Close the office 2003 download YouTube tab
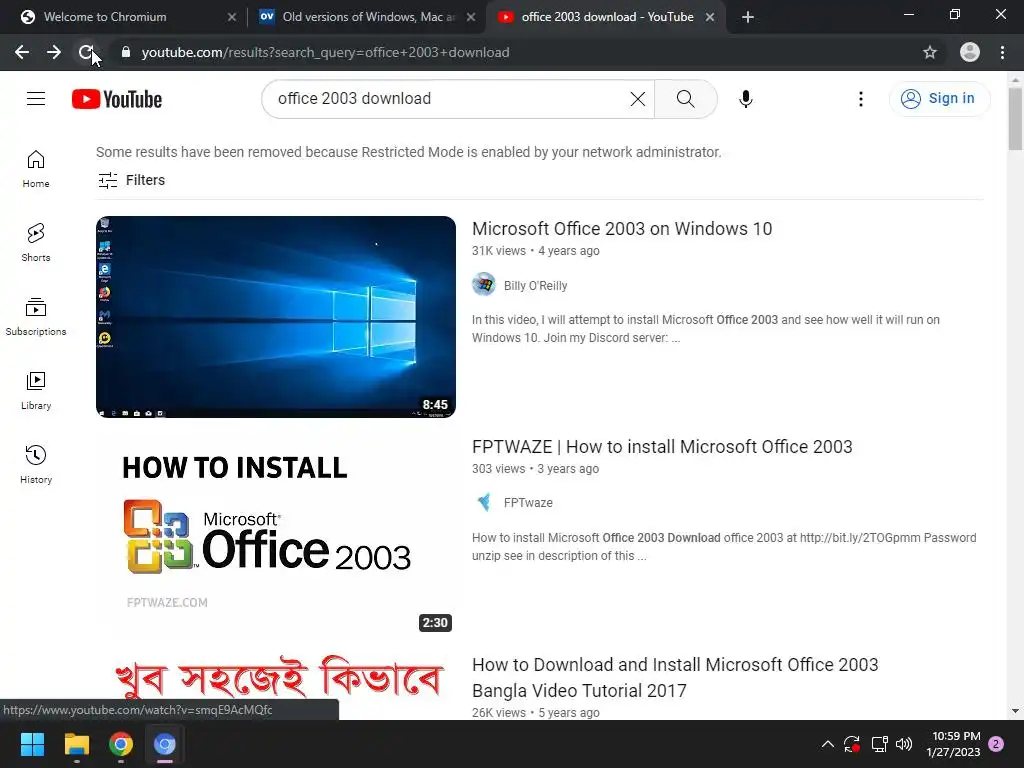Image resolution: width=1024 pixels, height=768 pixels. pos(710,17)
